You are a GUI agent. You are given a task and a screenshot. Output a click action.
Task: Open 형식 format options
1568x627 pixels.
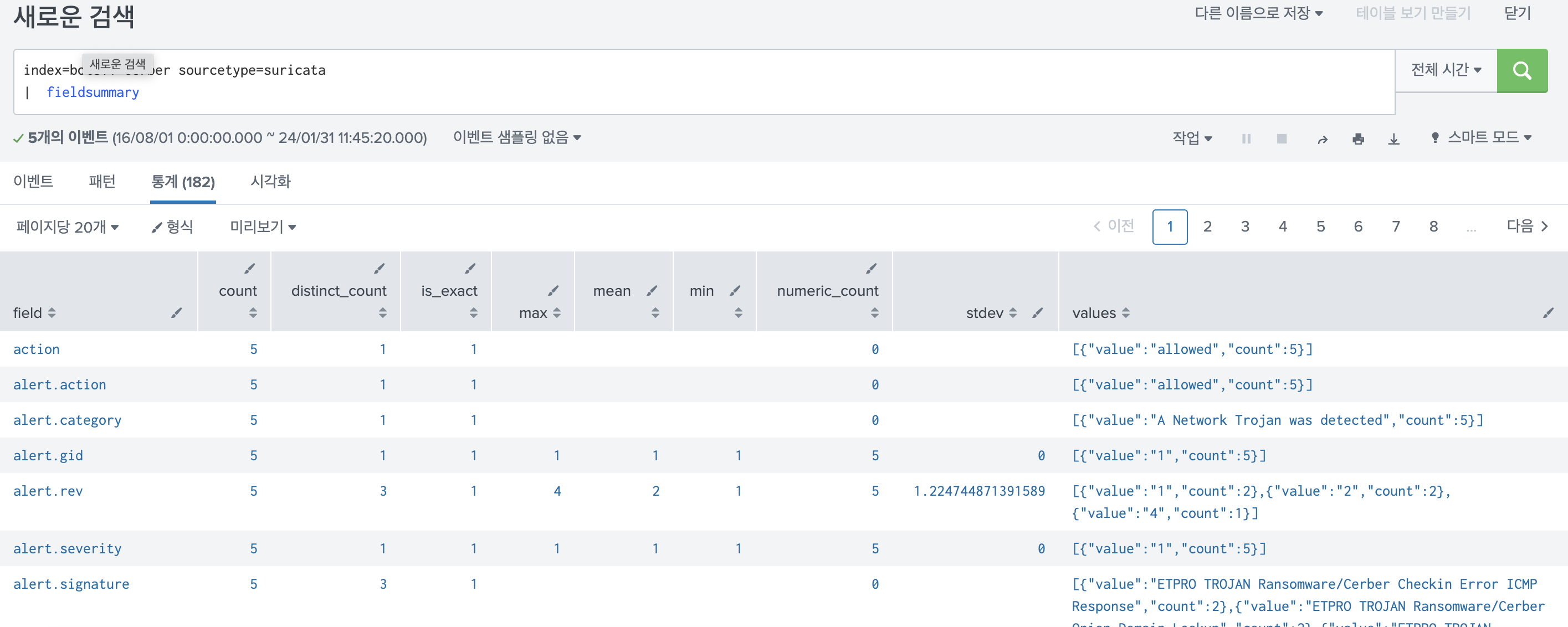(x=172, y=227)
